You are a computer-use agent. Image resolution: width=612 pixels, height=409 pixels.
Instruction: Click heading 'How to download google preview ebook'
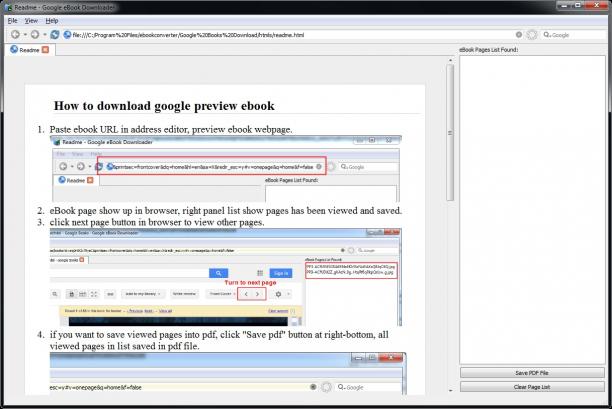(164, 106)
